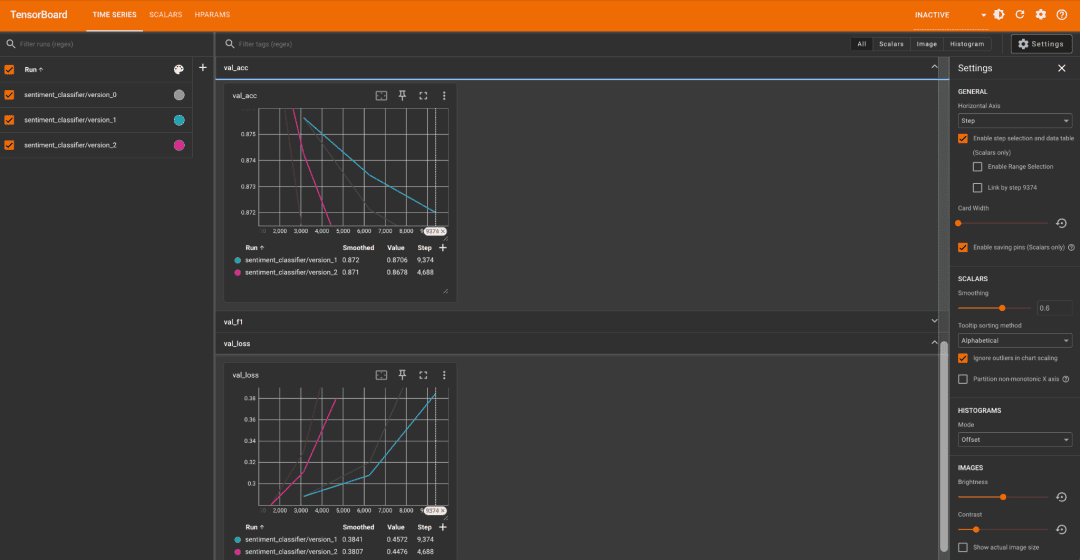Image resolution: width=1080 pixels, height=560 pixels.
Task: Uncheck sentiment_classifier/version_0 run
Action: pos(10,95)
